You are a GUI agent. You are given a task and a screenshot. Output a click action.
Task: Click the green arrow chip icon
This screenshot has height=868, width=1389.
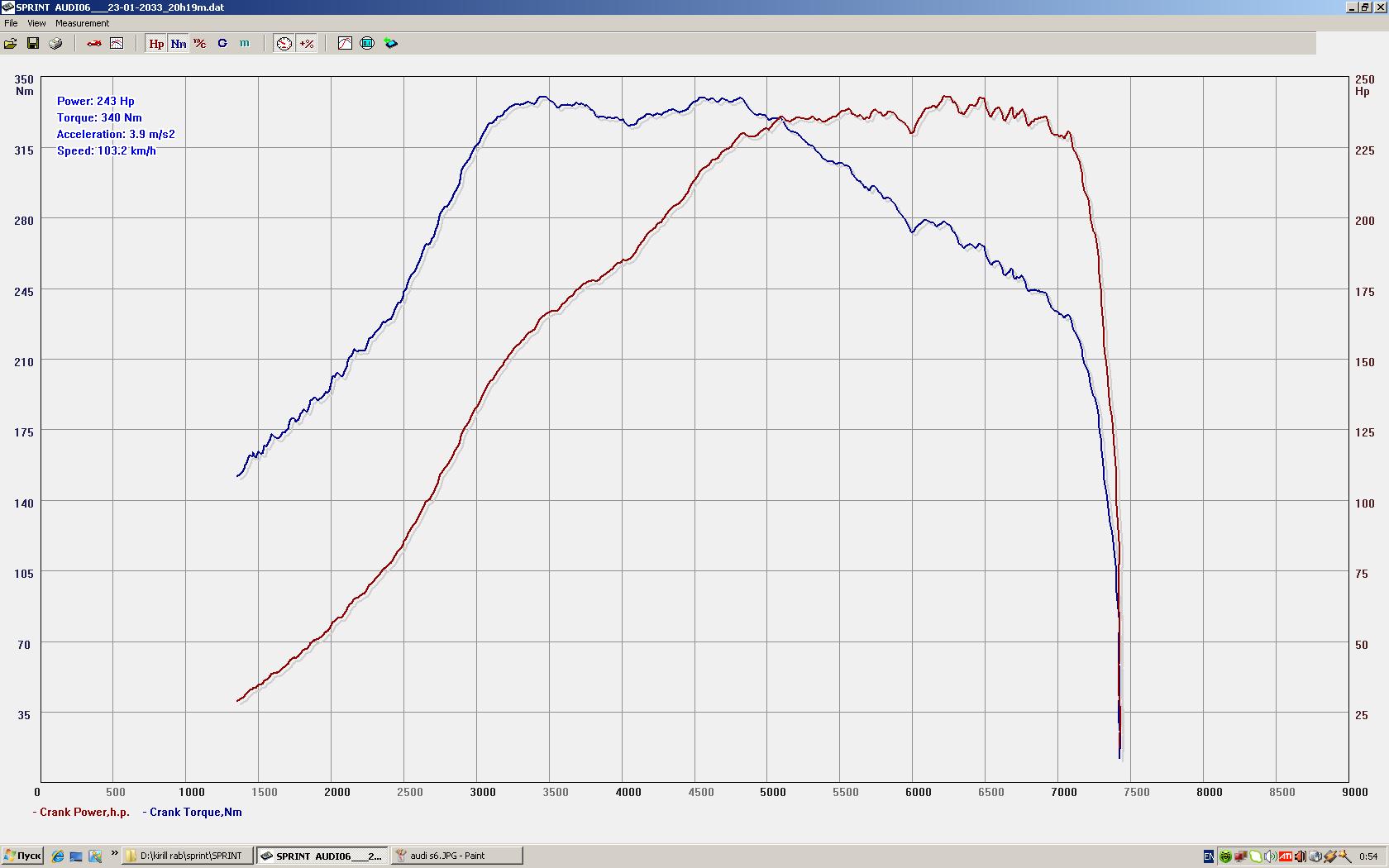(x=391, y=43)
